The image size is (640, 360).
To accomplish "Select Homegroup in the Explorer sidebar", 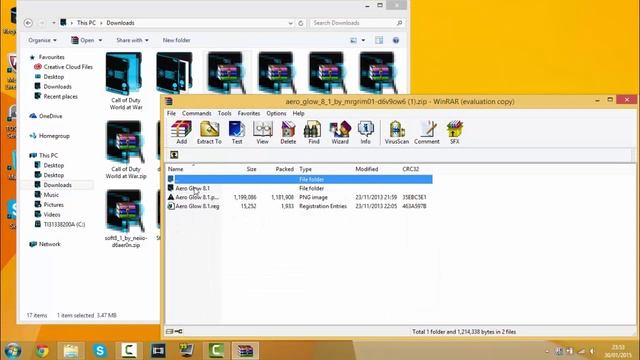I will pos(49,136).
